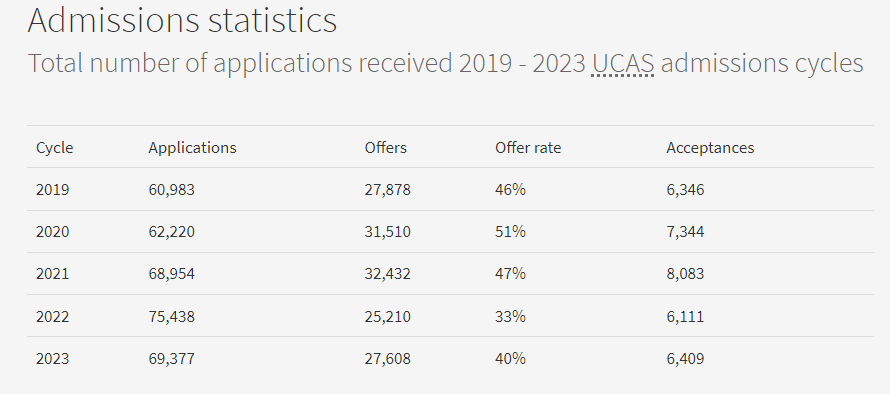890x394 pixels.
Task: Click the 8,083 acceptances value
Action: [x=685, y=274]
